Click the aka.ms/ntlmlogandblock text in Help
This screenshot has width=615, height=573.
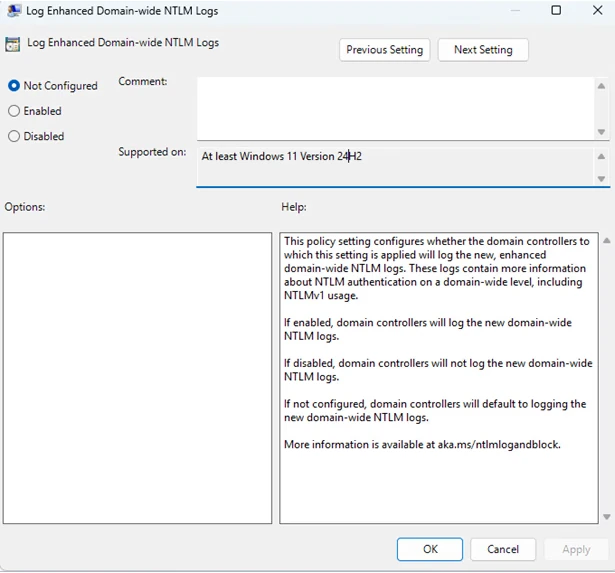(498, 444)
